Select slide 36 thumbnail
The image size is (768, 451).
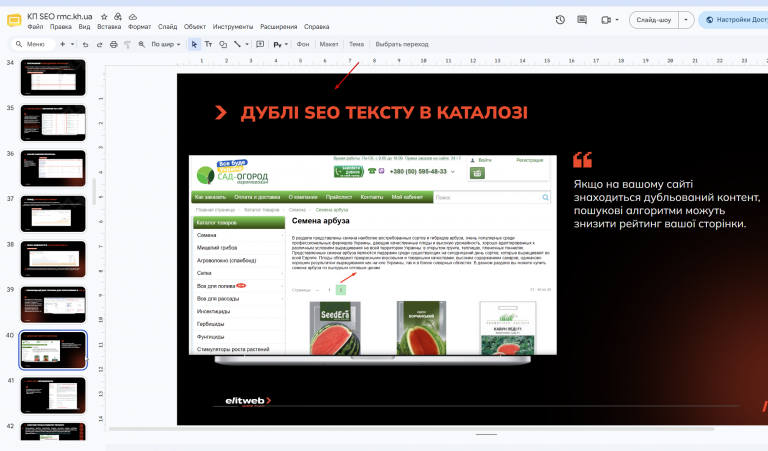point(53,168)
